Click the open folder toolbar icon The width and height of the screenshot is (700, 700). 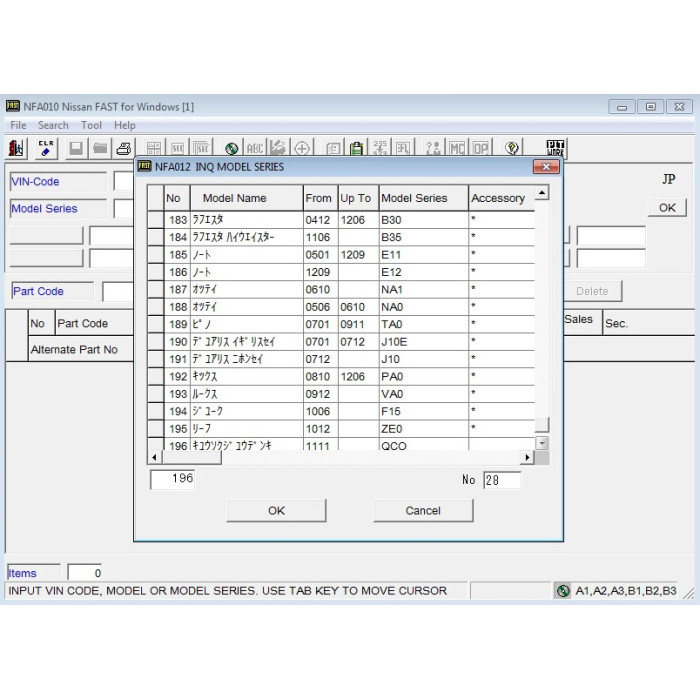click(100, 148)
